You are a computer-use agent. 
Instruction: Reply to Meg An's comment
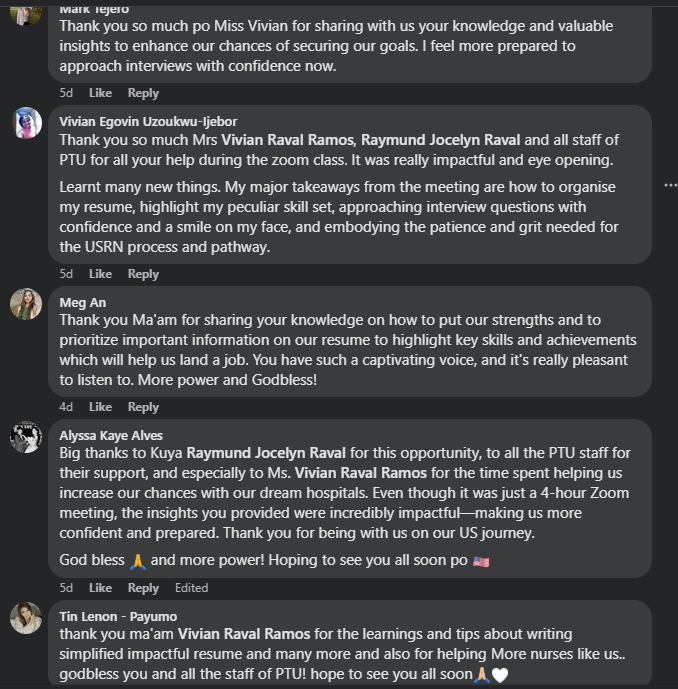coord(143,407)
